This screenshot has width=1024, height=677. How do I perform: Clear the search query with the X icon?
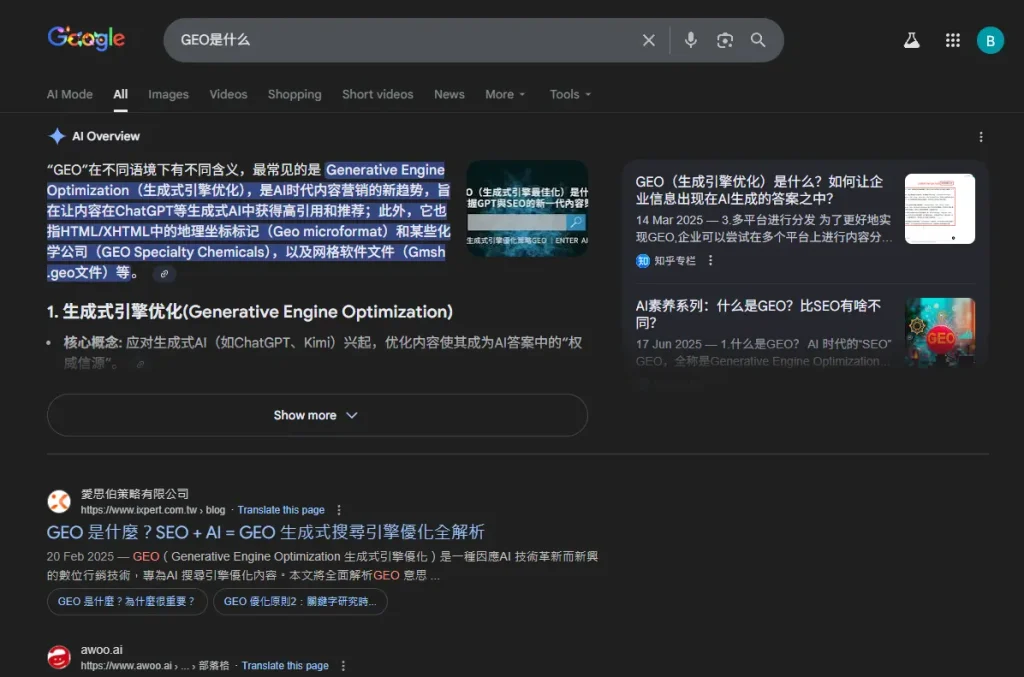click(x=648, y=40)
